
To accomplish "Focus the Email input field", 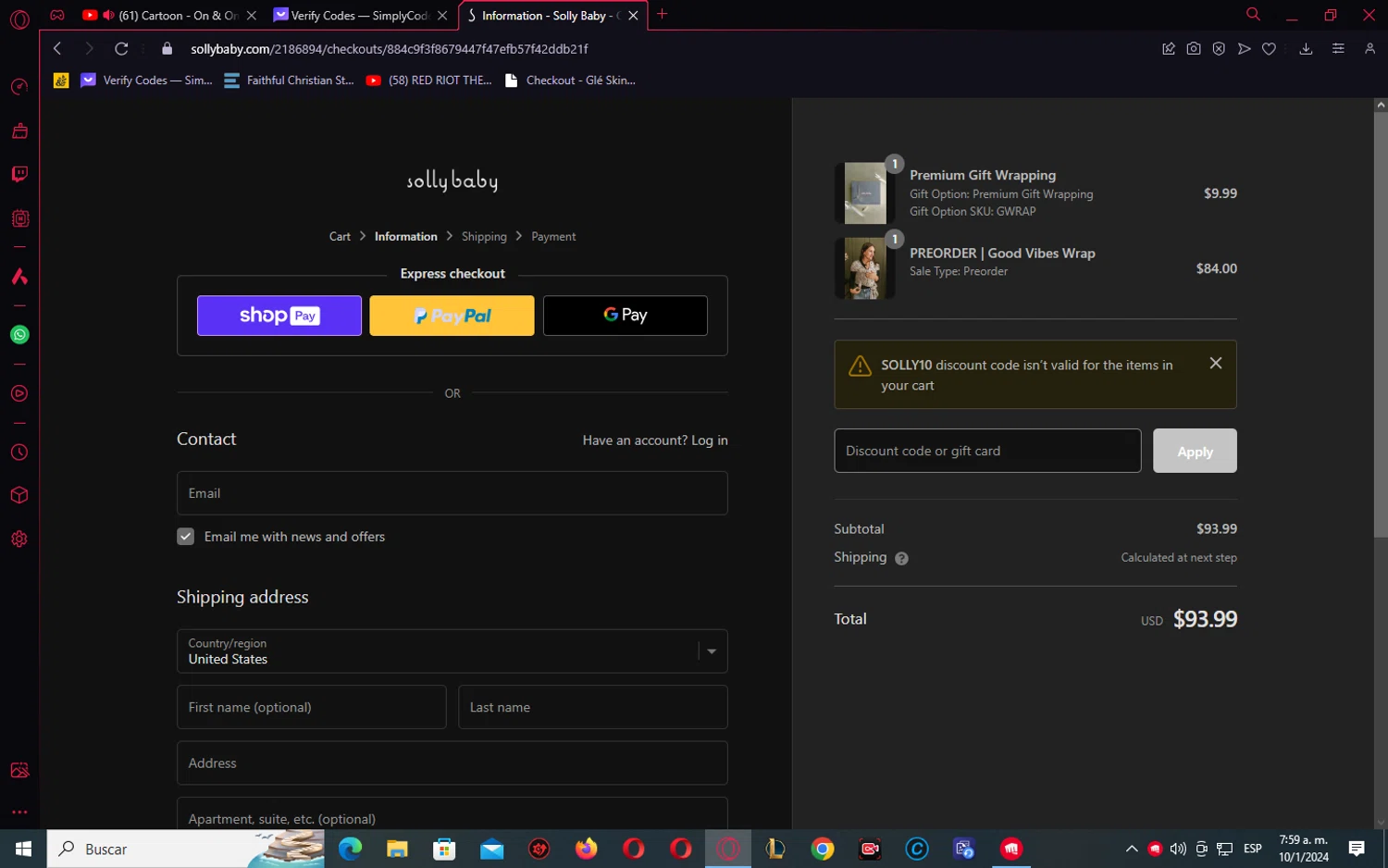I will [x=452, y=493].
